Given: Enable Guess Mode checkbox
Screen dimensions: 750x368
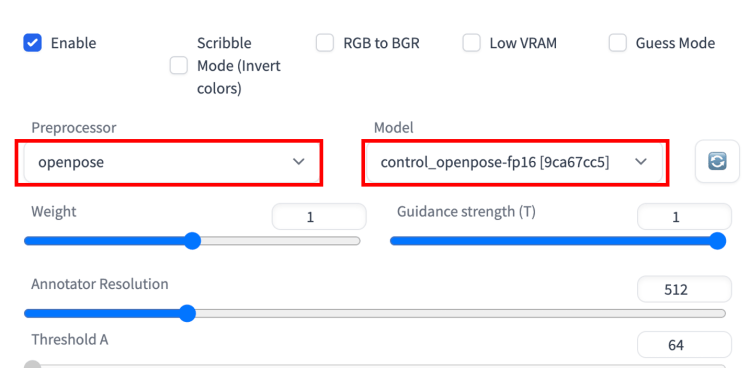Looking at the screenshot, I should point(618,43).
